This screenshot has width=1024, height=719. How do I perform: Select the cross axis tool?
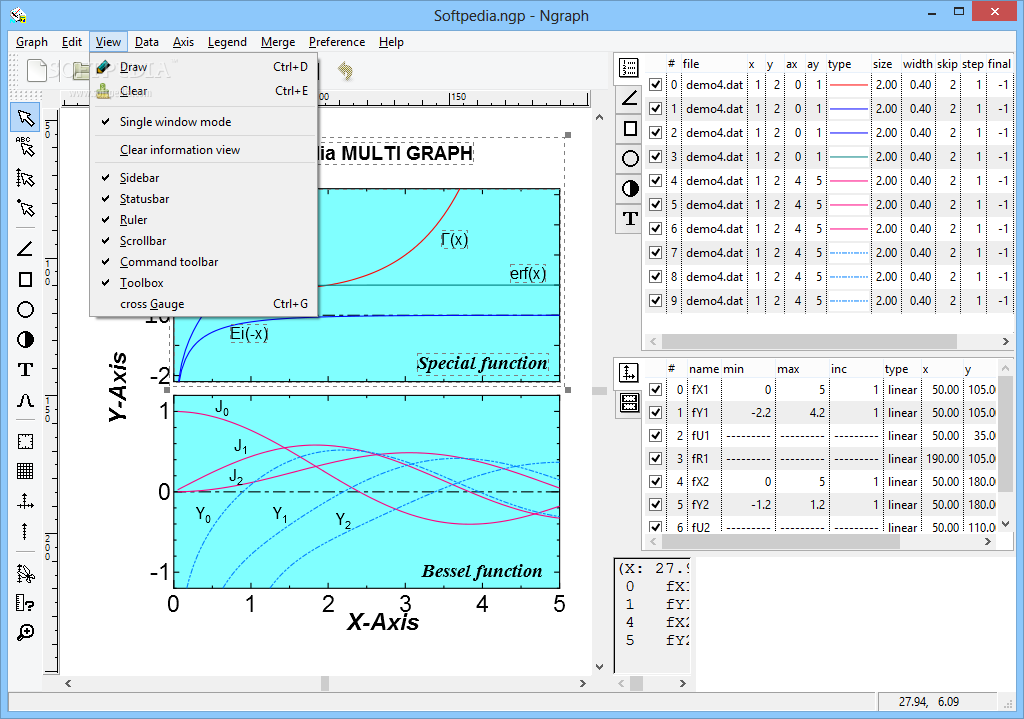coord(25,502)
